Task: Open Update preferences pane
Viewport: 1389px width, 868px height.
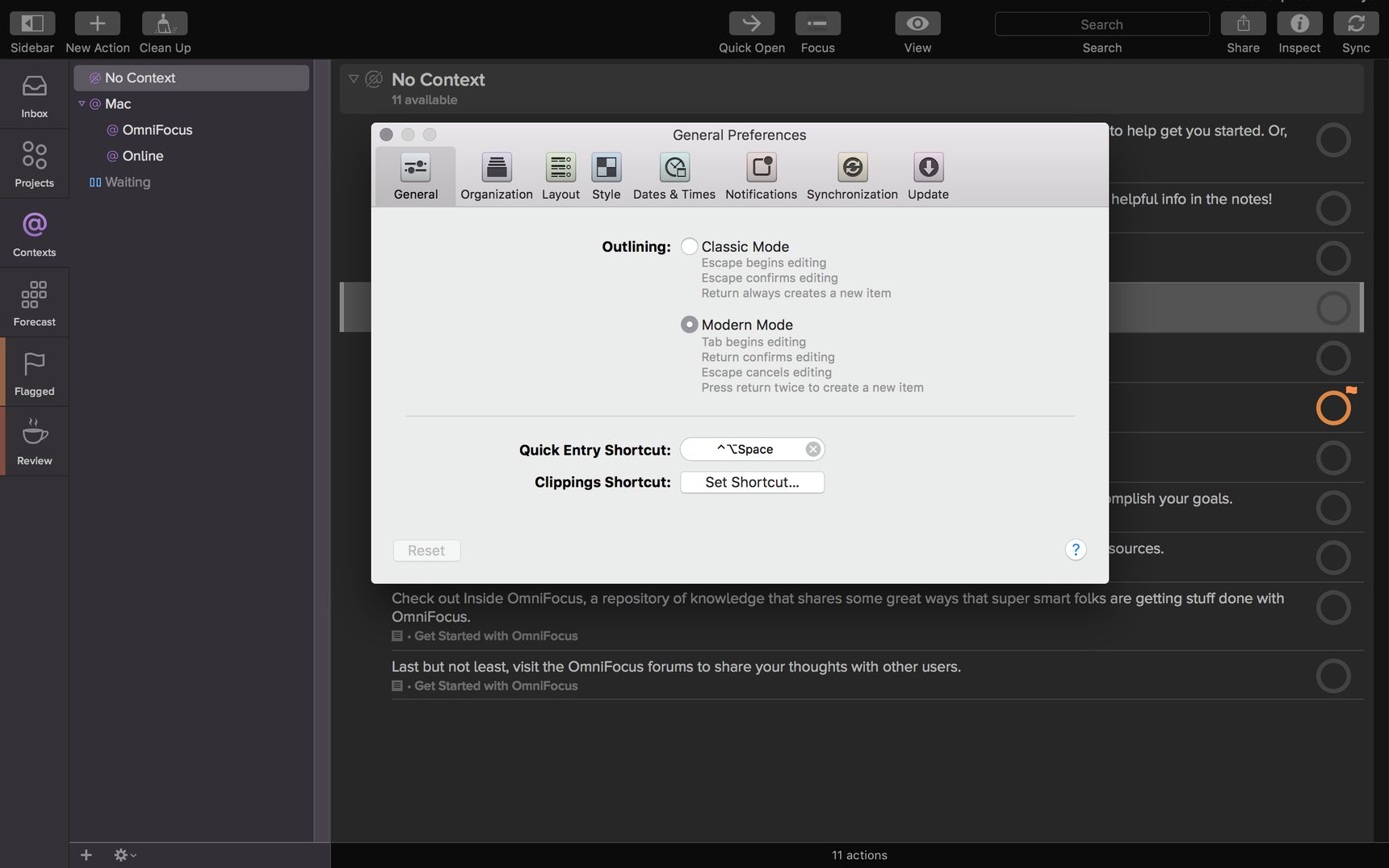Action: coord(928,176)
